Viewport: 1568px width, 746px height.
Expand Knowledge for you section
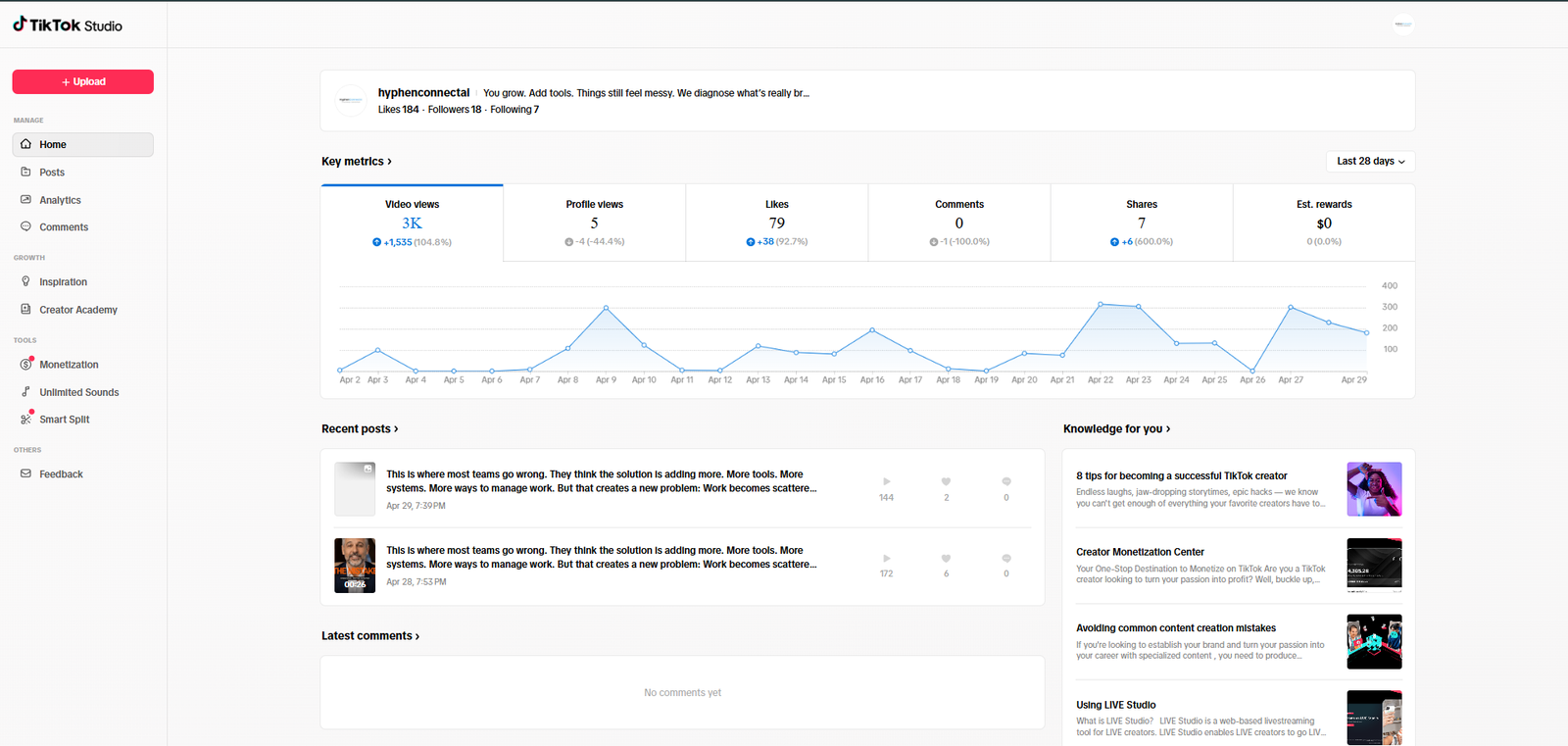click(x=1116, y=429)
